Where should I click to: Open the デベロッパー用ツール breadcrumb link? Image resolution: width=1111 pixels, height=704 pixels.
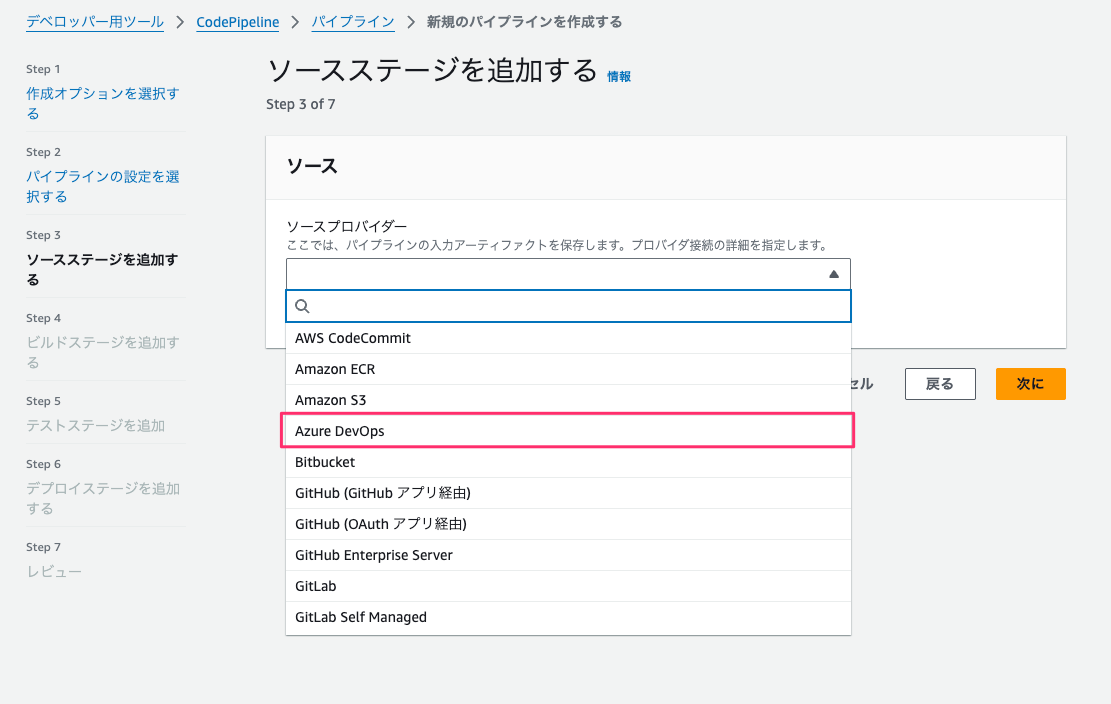[95, 22]
